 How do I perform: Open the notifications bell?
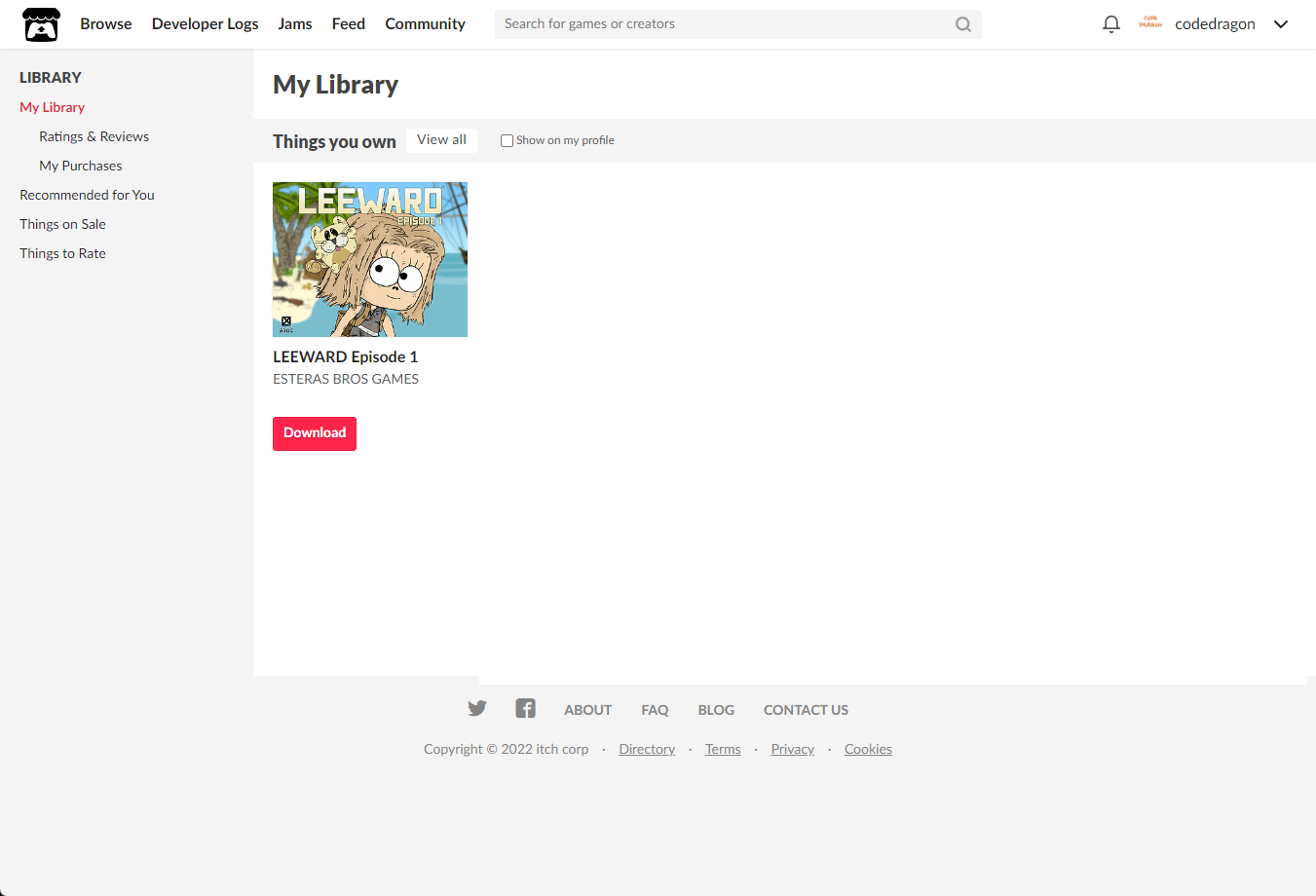tap(1110, 24)
